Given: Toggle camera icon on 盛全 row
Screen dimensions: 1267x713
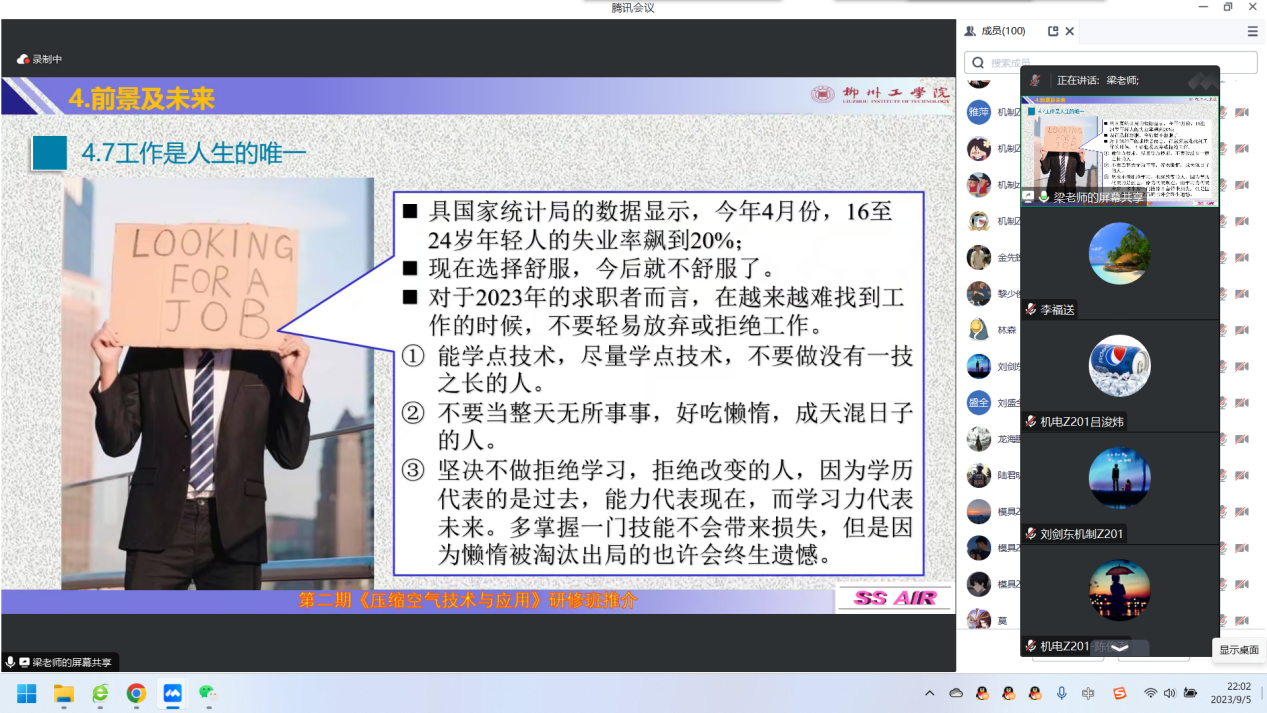Looking at the screenshot, I should [x=1242, y=403].
